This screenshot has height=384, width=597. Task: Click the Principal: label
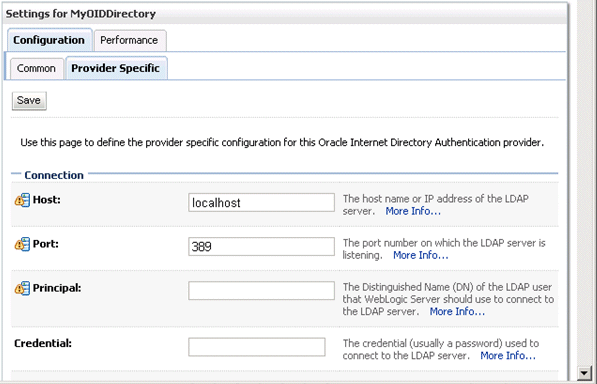57,288
